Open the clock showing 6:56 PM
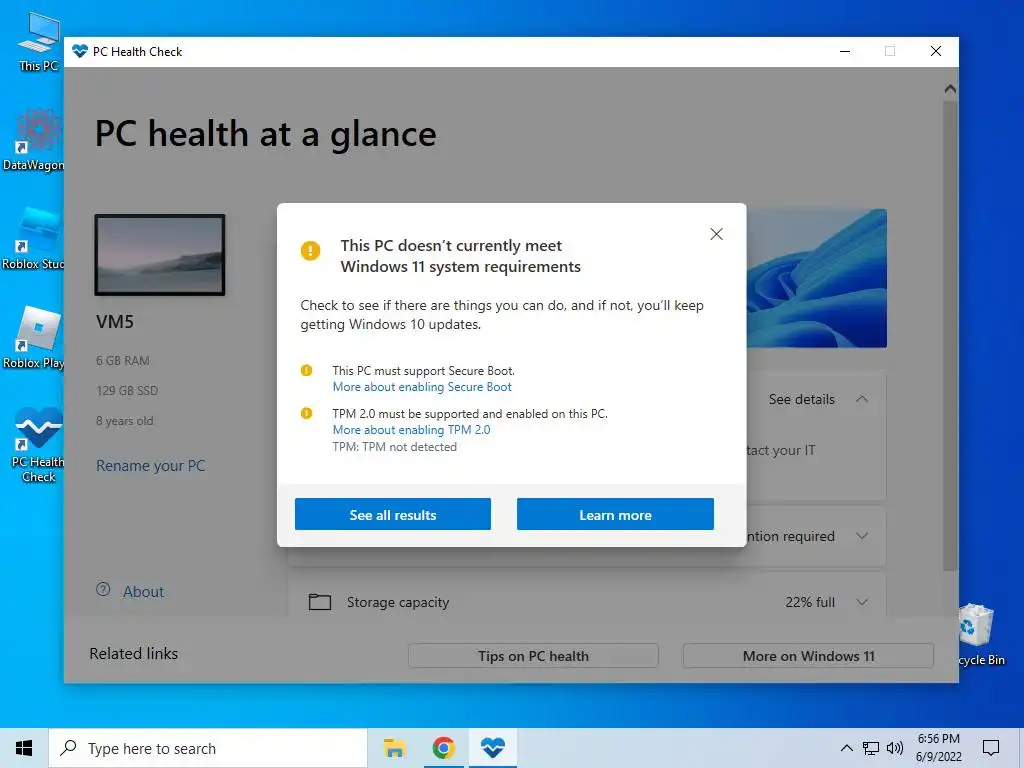Screen dimensions: 1024x768 click(x=938, y=748)
